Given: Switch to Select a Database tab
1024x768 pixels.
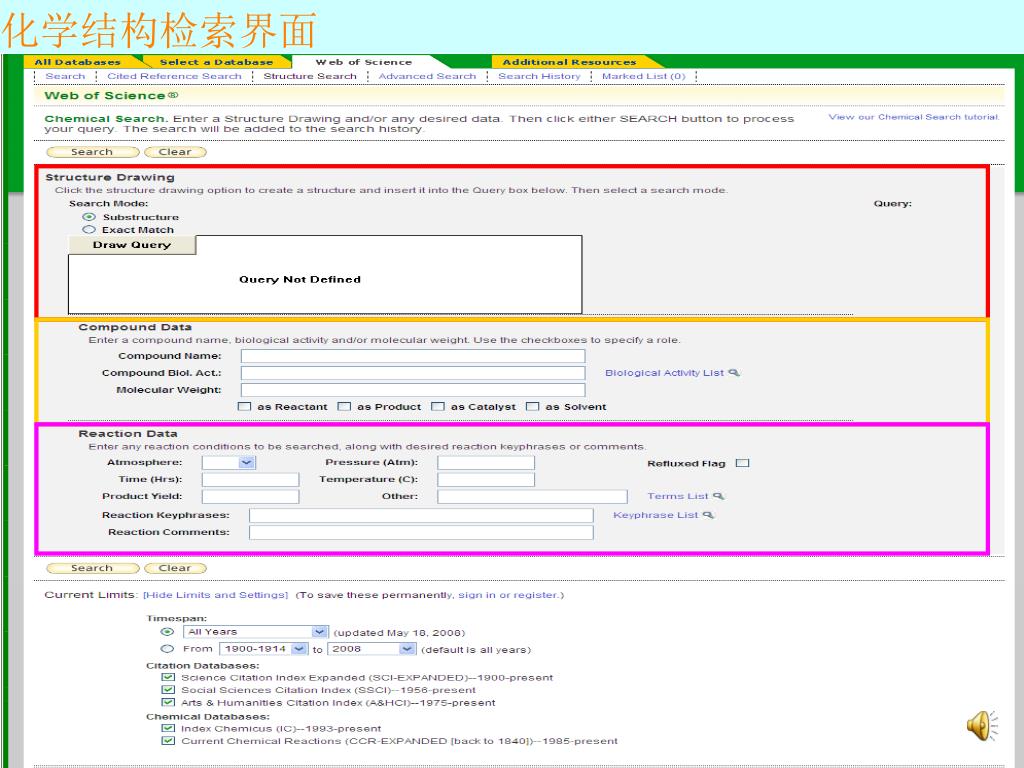Looking at the screenshot, I should point(216,62).
